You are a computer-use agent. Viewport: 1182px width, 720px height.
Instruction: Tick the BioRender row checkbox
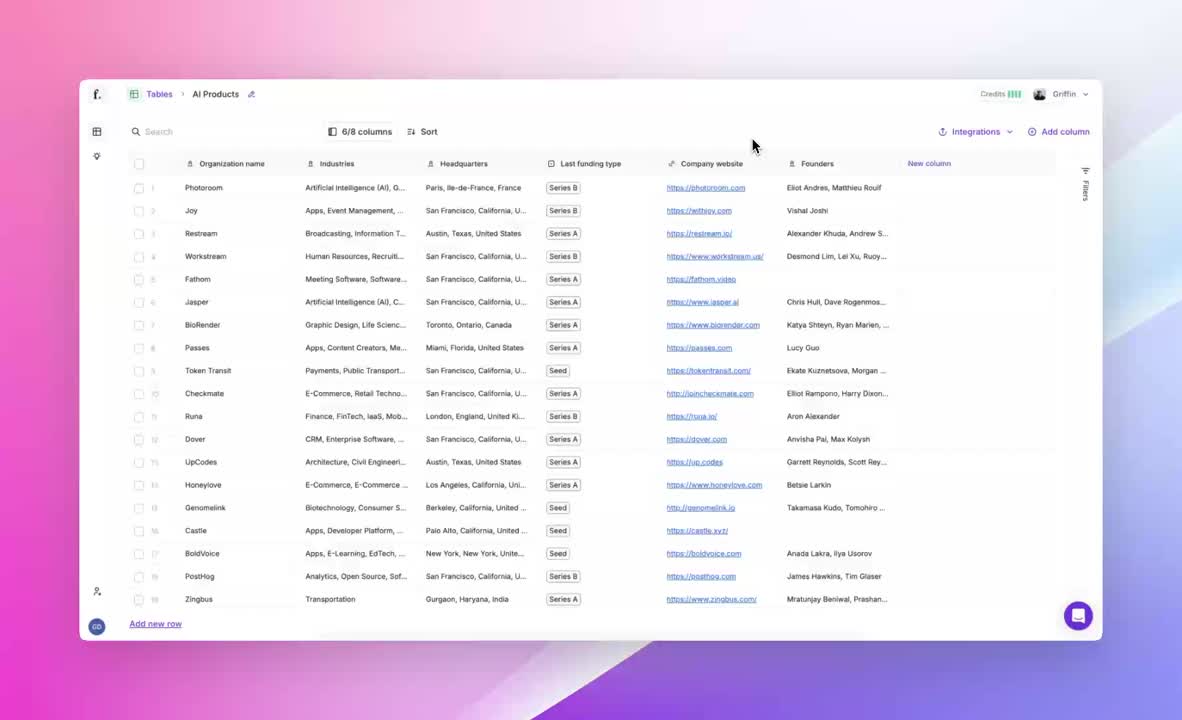tap(139, 326)
